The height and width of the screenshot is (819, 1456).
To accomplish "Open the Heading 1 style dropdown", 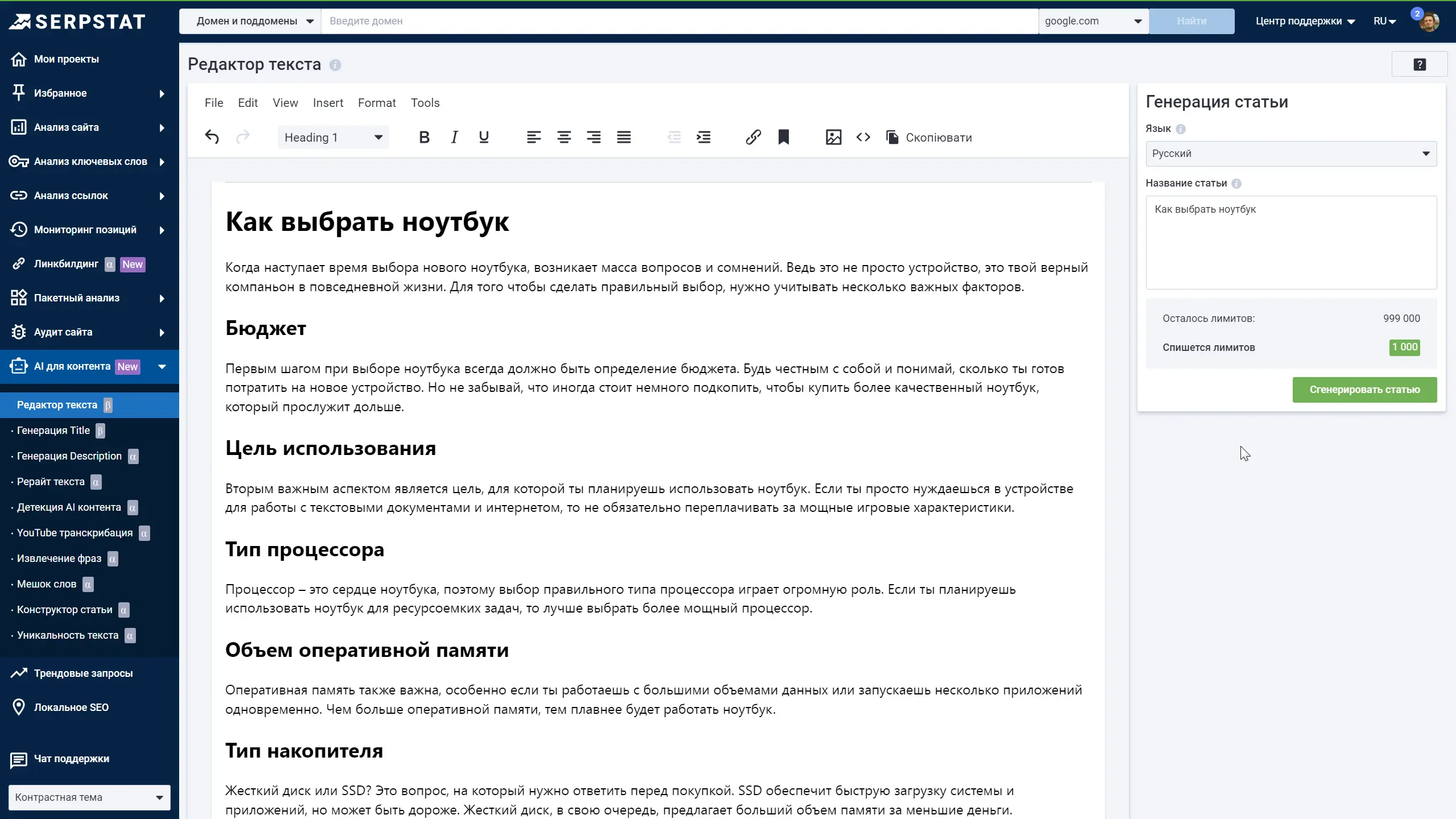I will (x=333, y=137).
